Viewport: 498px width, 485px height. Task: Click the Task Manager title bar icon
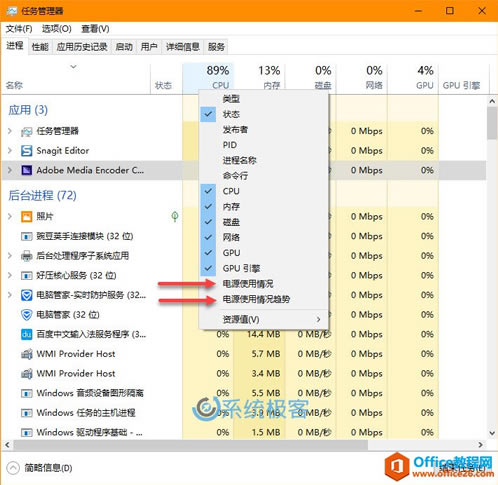click(x=12, y=11)
